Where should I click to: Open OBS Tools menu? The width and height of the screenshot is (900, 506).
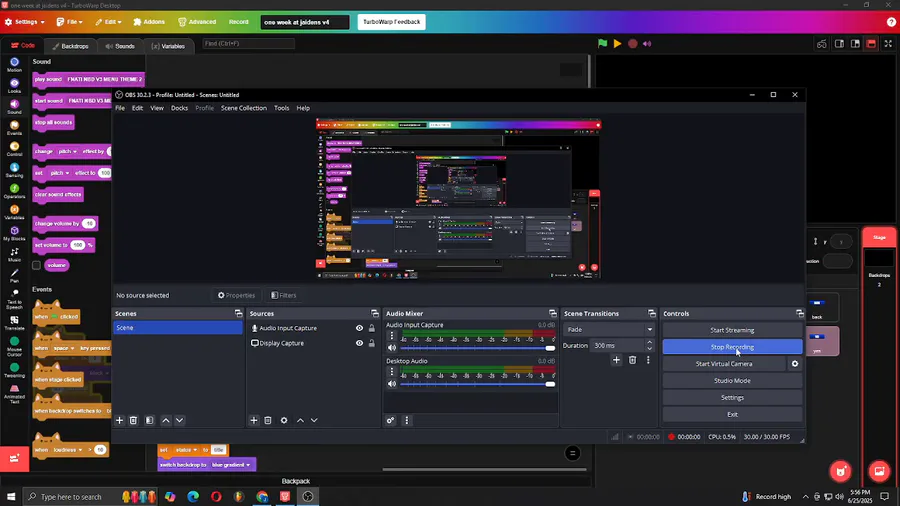281,108
